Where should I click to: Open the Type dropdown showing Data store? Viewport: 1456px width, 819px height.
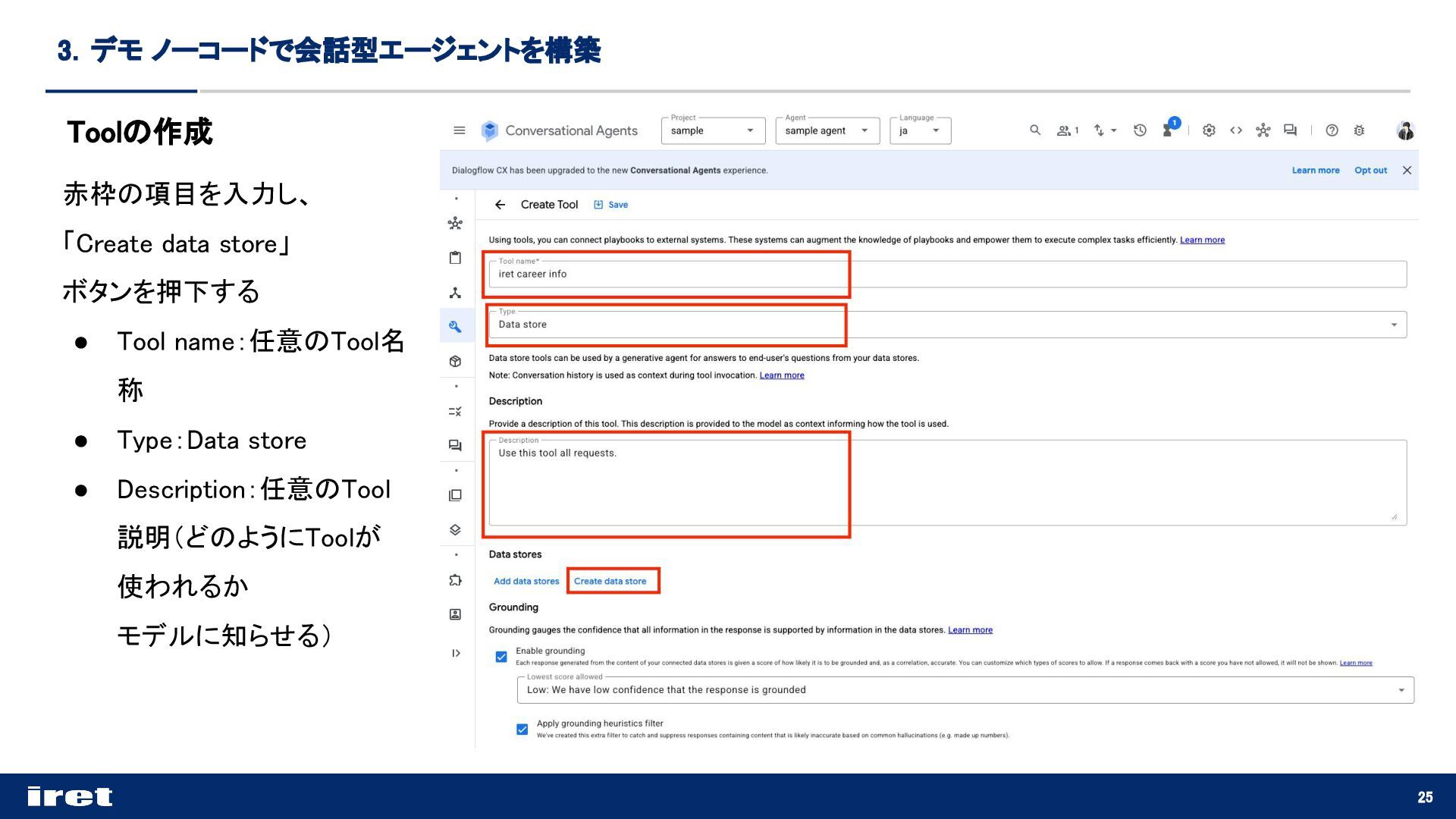[x=948, y=325]
